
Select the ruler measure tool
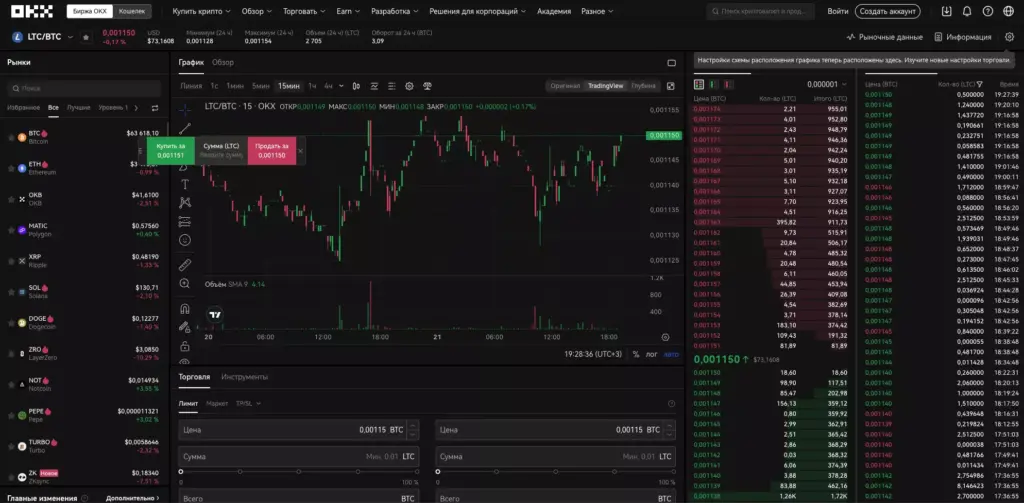tap(185, 265)
